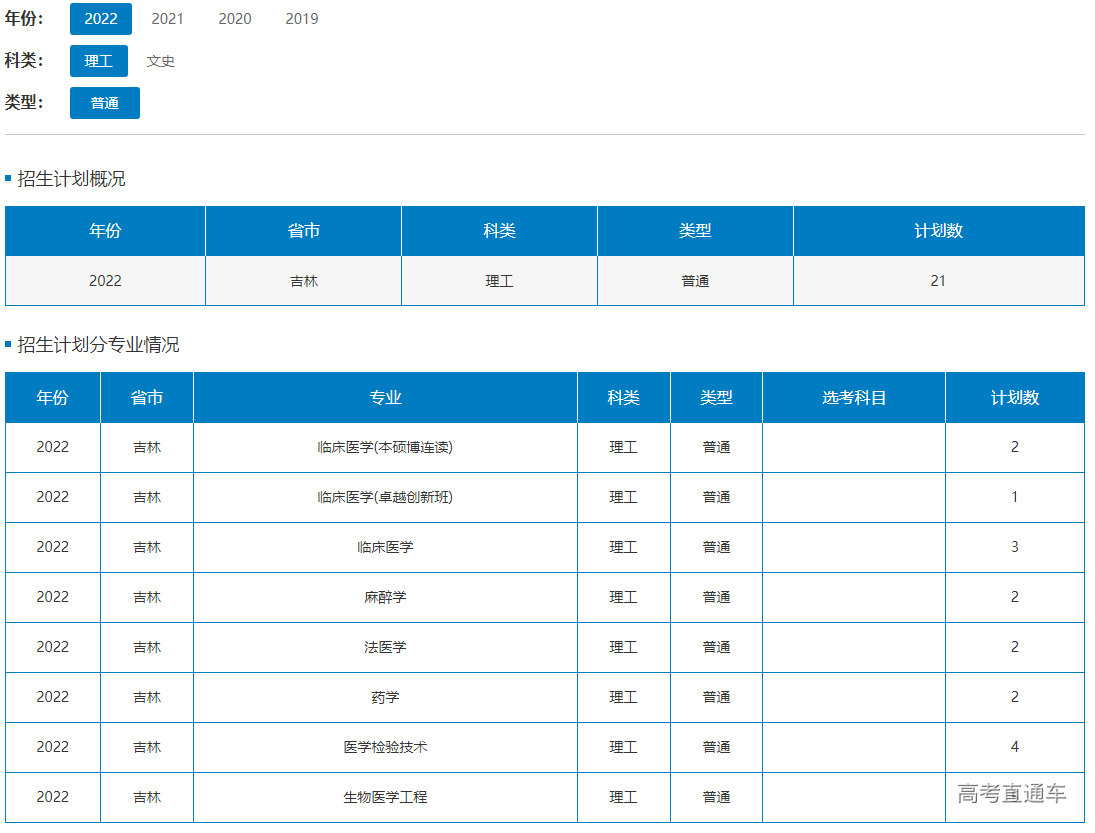Image resolution: width=1095 pixels, height=833 pixels.
Task: Click the 医学检验技术 major row
Action: pos(385,747)
